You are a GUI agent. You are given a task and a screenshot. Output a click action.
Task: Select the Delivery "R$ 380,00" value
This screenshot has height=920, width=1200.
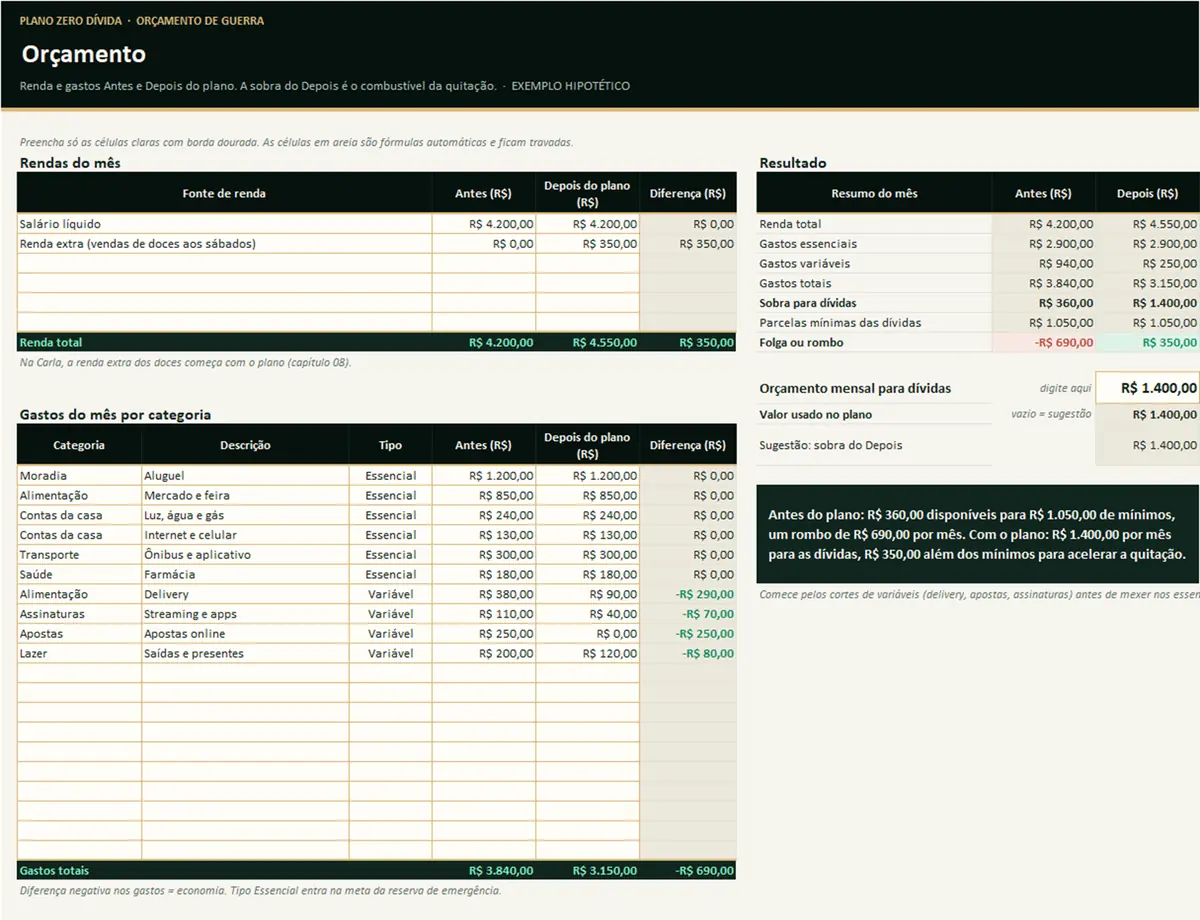click(x=484, y=595)
